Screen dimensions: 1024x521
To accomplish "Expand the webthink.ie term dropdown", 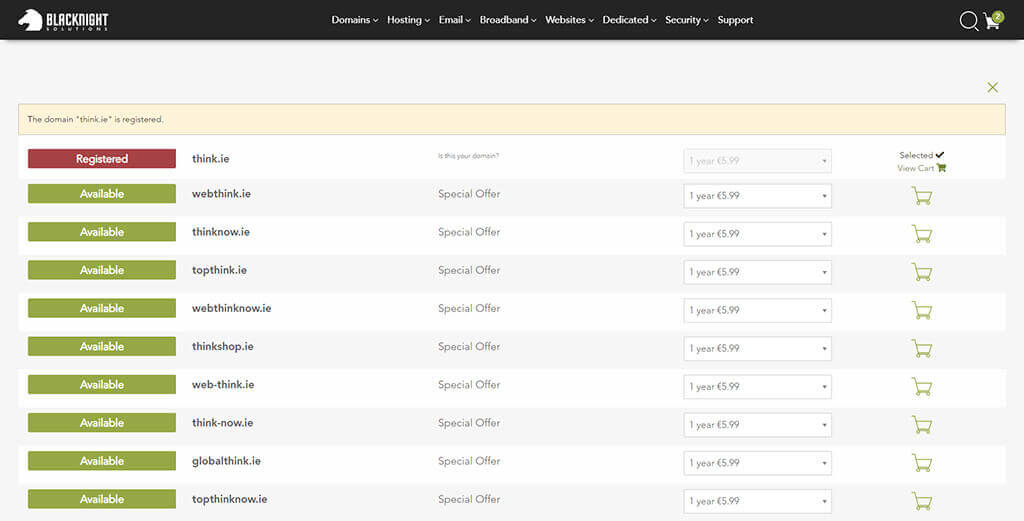I will pyautogui.click(x=757, y=196).
